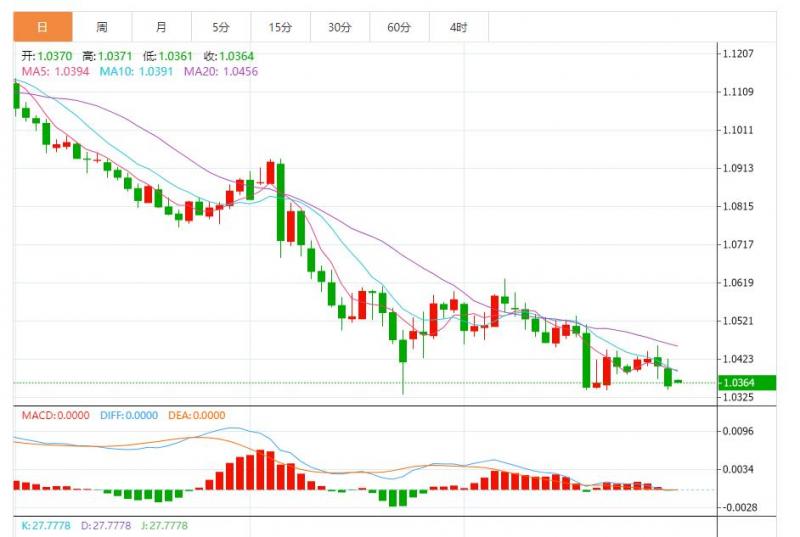
Task: Select the 日 daily timeframe tab
Action: pyautogui.click(x=43, y=27)
